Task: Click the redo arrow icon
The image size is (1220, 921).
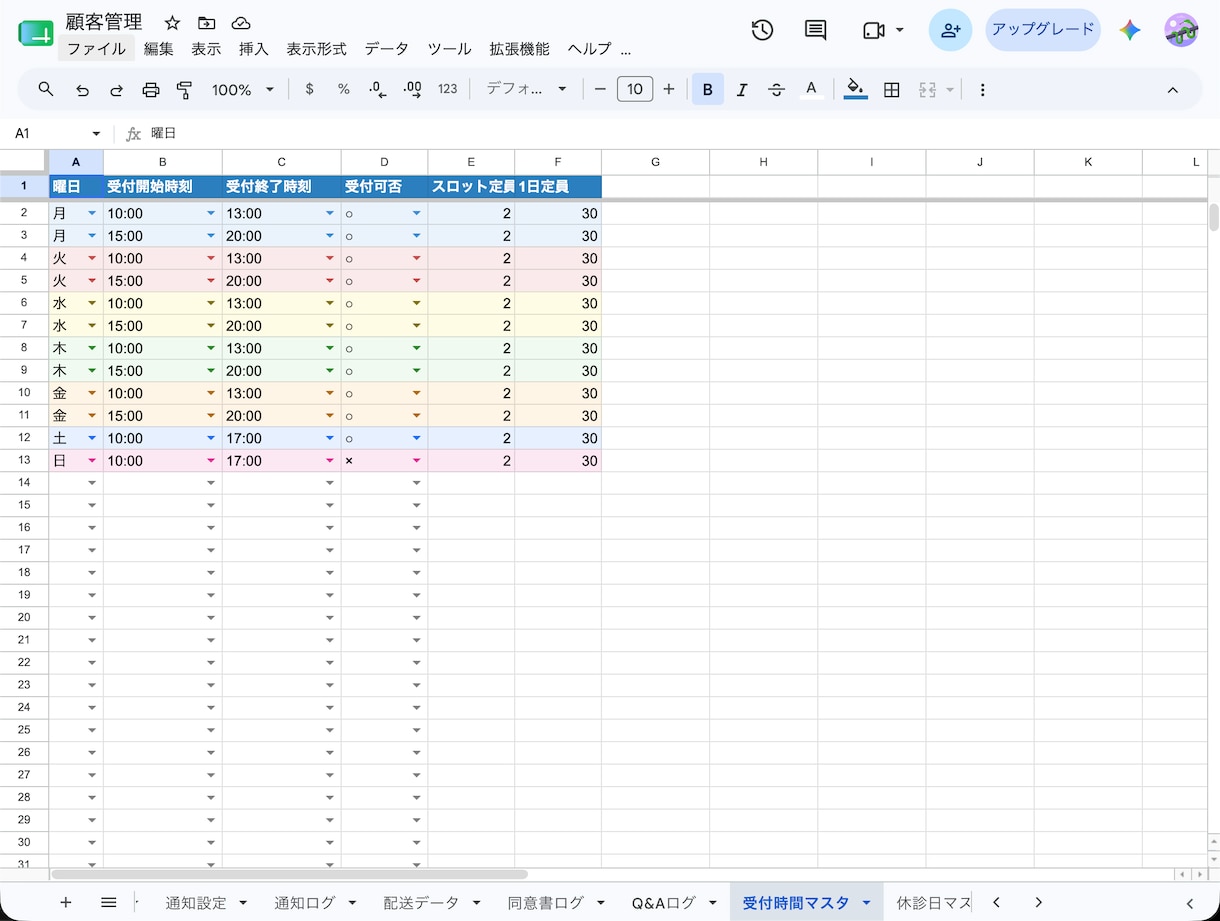Action: coord(116,89)
